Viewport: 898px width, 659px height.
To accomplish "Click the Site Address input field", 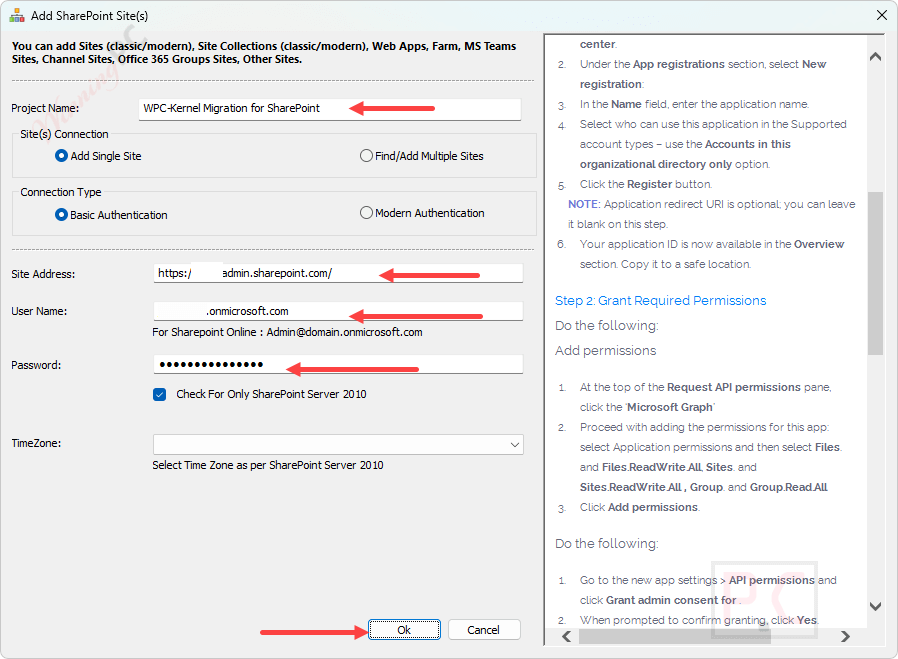I will click(x=300, y=272).
